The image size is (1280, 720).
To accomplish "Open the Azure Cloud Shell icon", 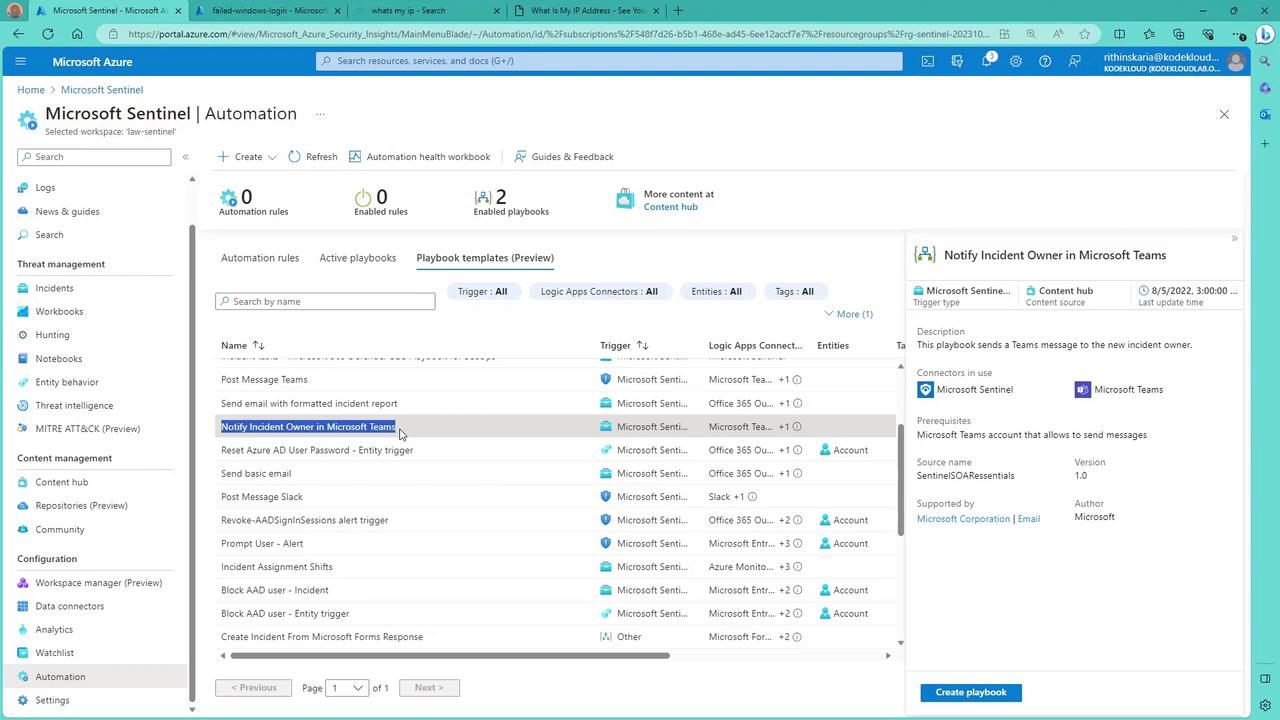I will pos(928,61).
